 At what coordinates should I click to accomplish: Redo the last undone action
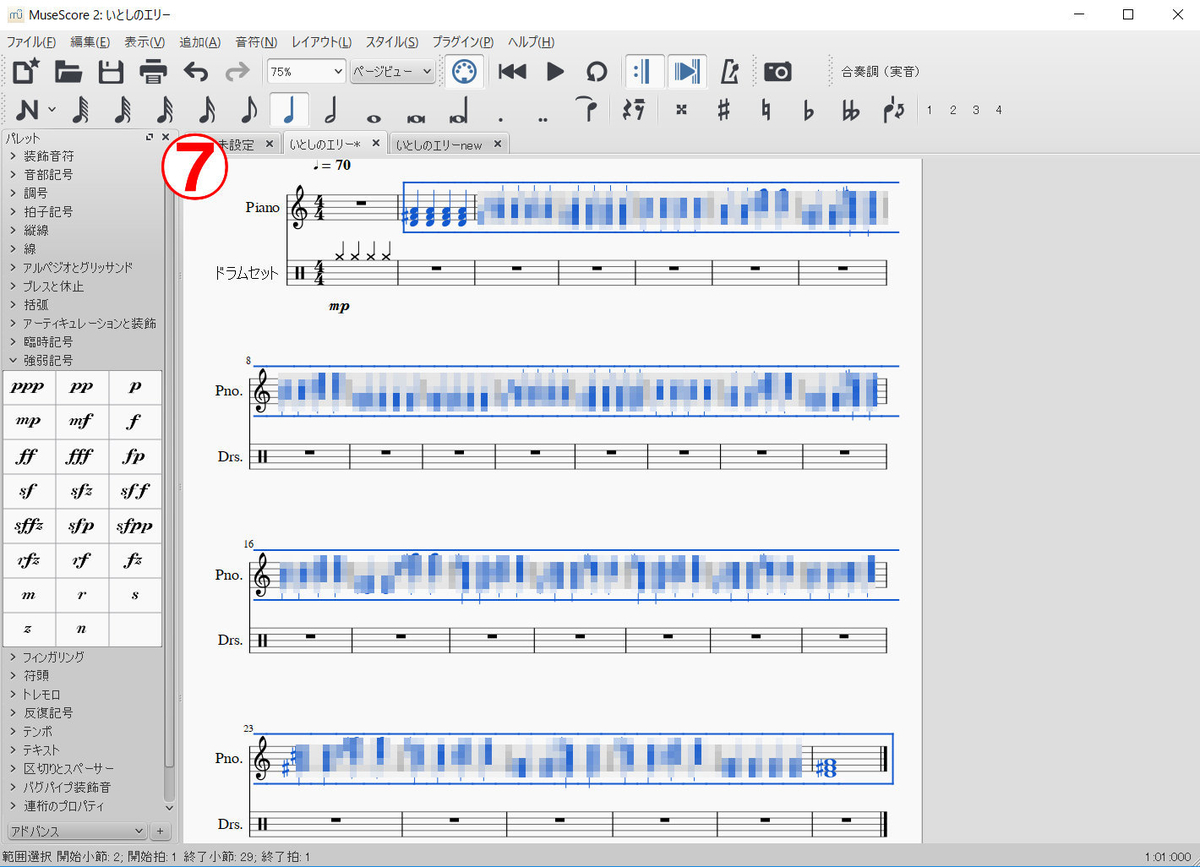click(x=237, y=71)
